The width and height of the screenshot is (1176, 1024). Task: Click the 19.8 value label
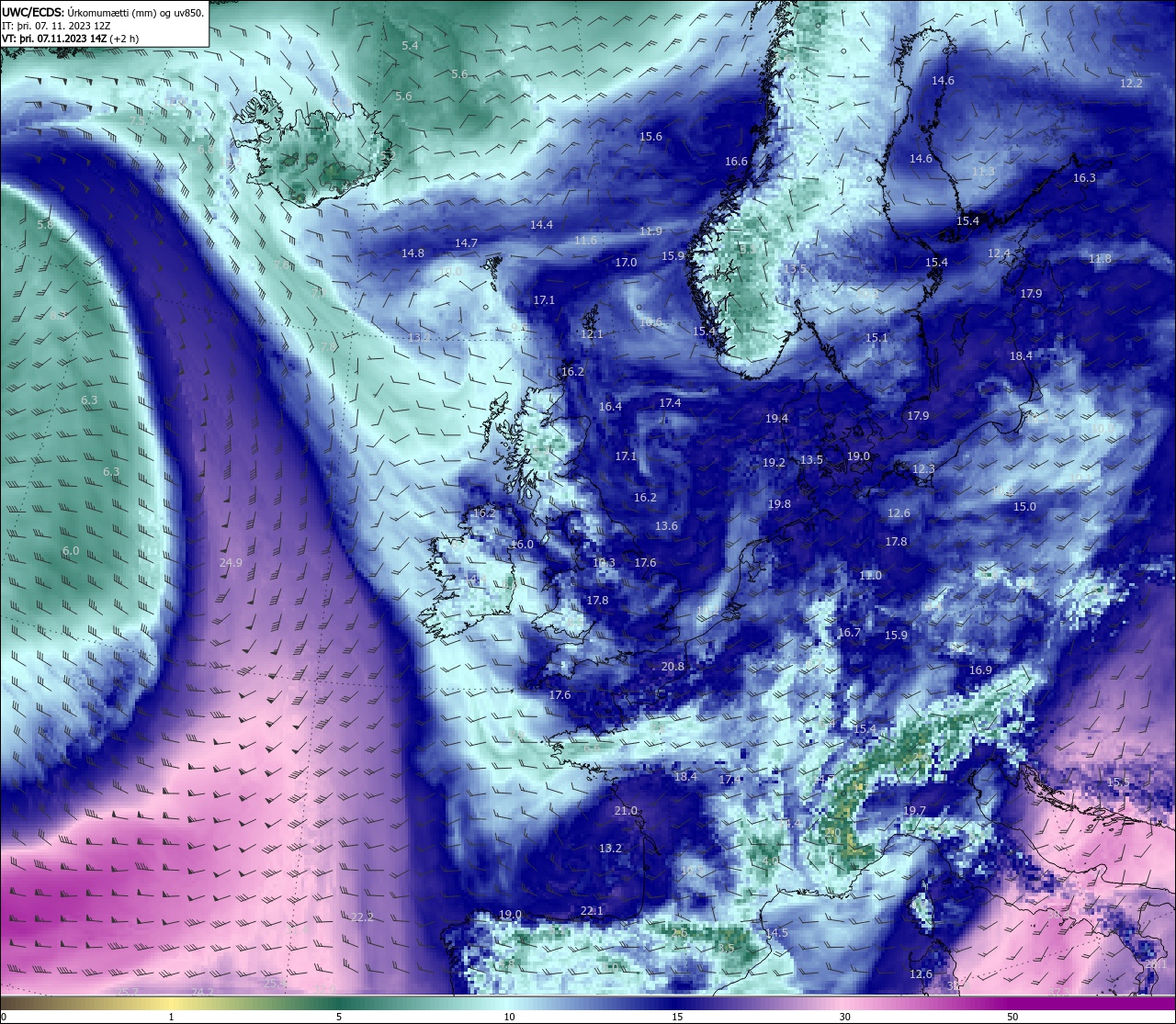(779, 504)
